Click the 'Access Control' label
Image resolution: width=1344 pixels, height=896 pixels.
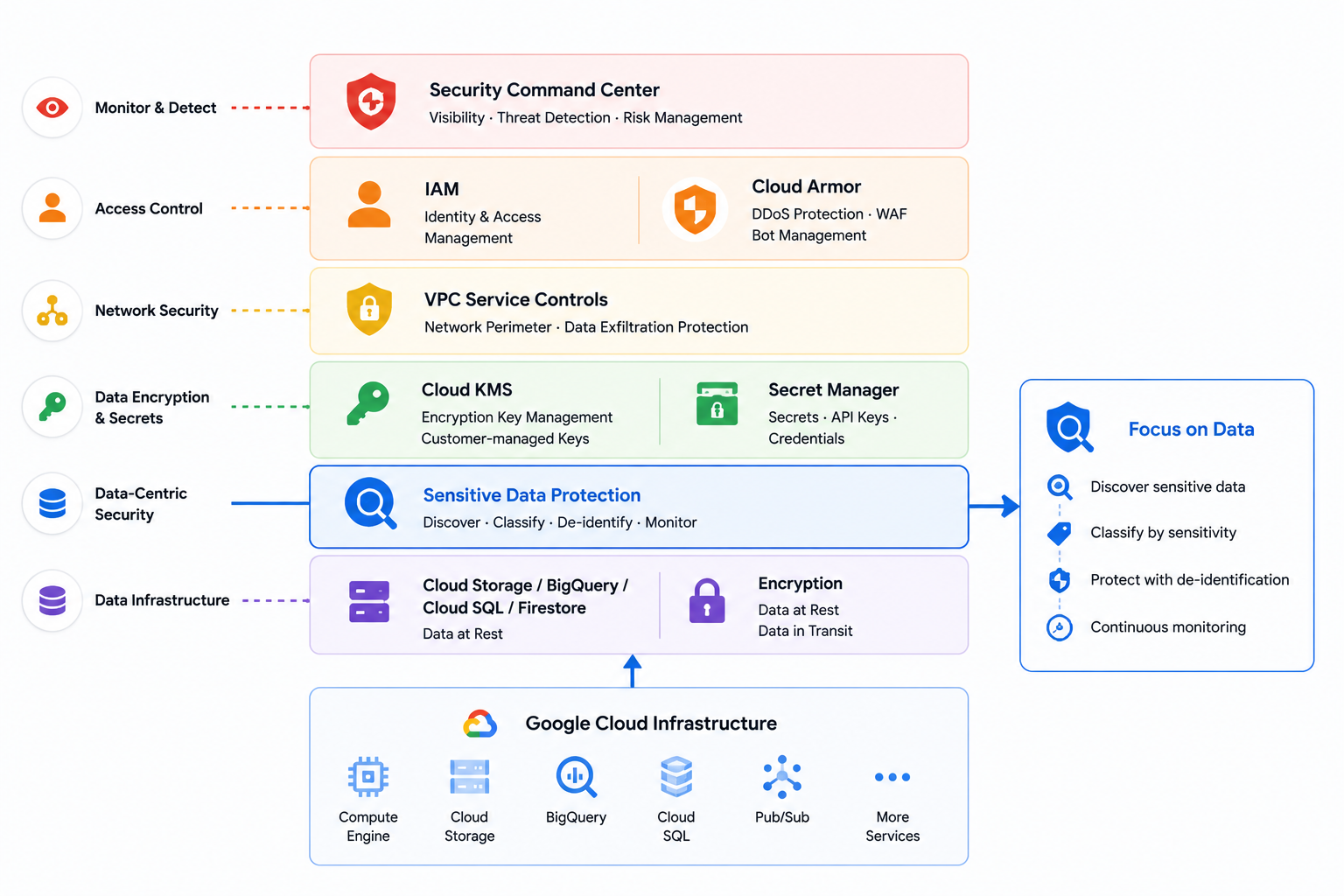coord(149,208)
